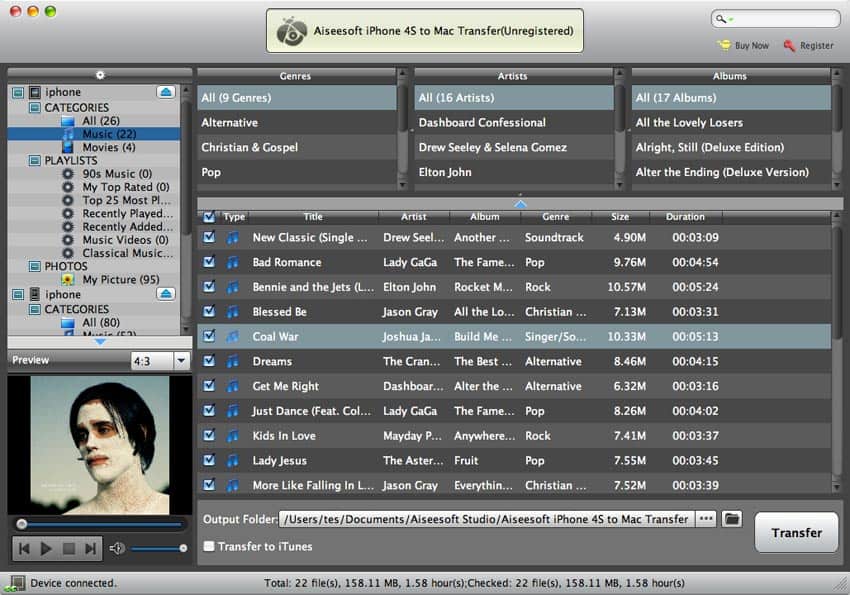Collapse the PHOTOS tree node
Screen dimensions: 850x595
pos(34,266)
